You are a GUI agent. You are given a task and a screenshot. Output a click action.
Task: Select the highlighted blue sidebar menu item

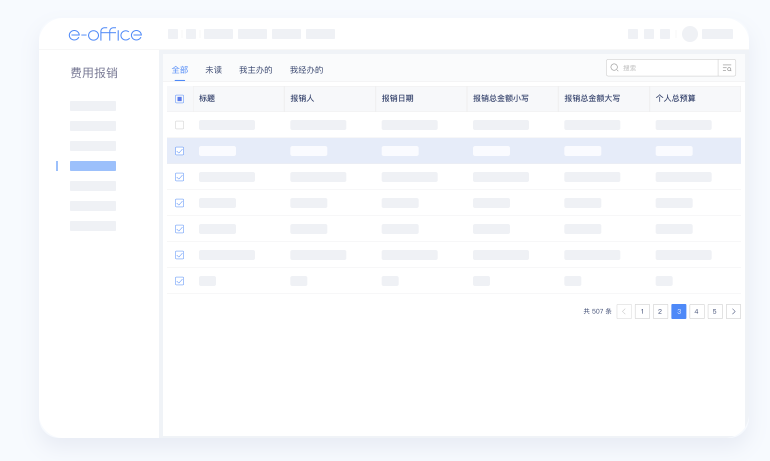pyautogui.click(x=93, y=166)
